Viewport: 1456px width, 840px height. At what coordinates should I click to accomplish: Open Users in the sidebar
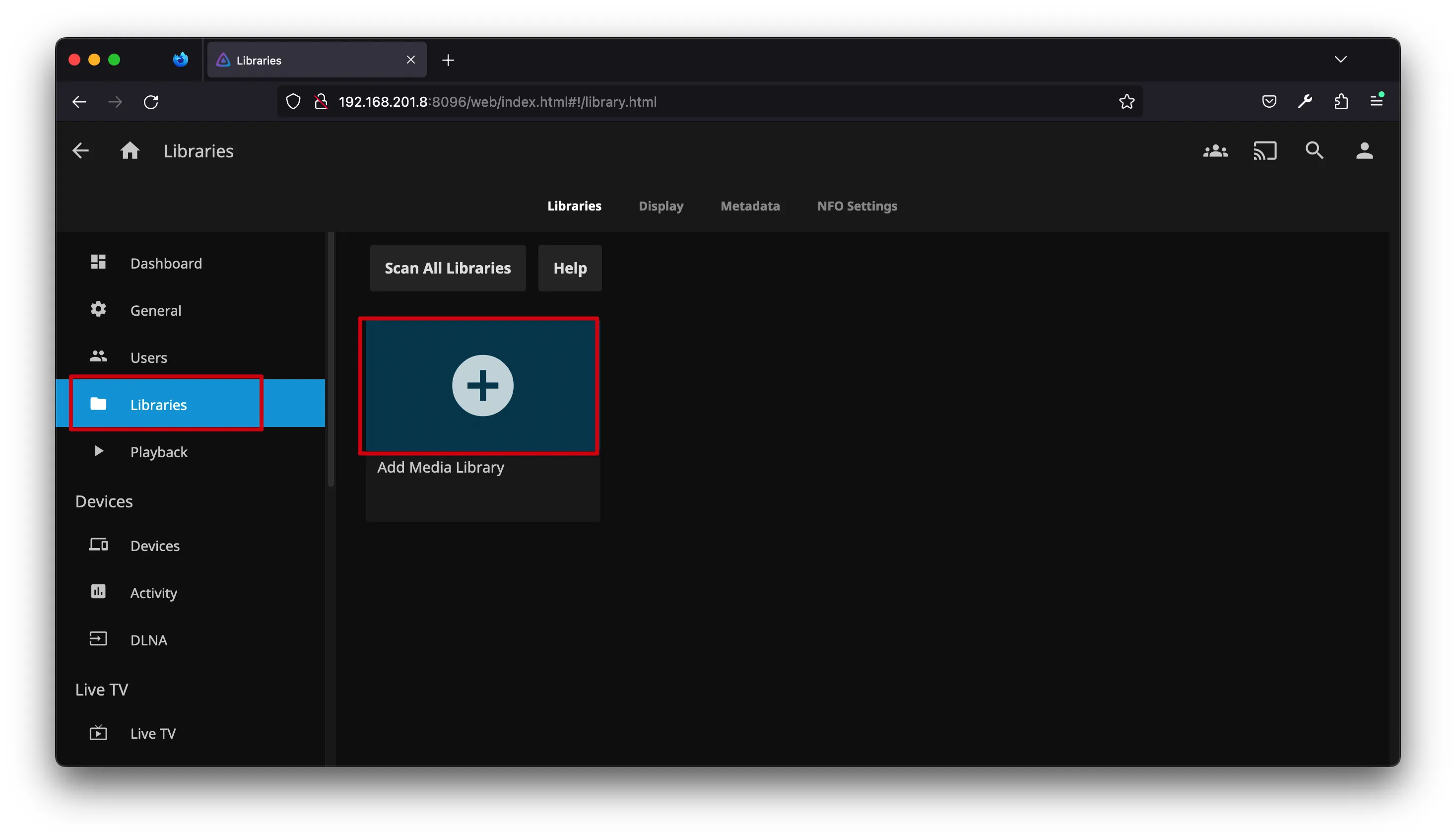(x=190, y=357)
